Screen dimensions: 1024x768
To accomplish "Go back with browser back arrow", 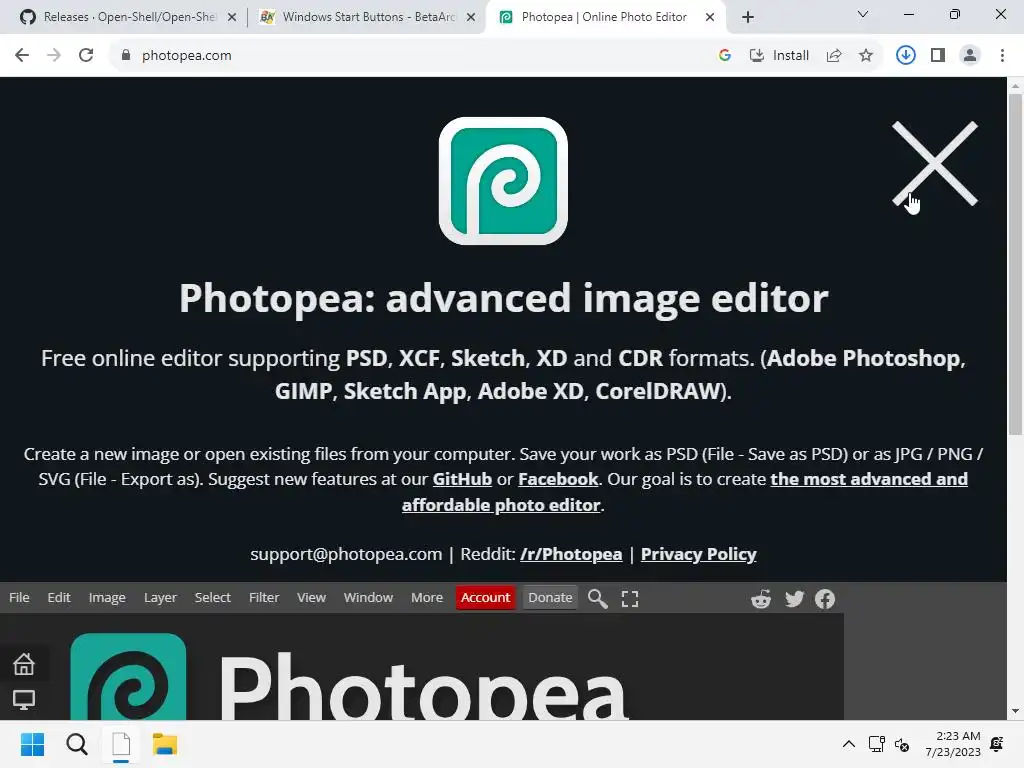I will tap(22, 56).
